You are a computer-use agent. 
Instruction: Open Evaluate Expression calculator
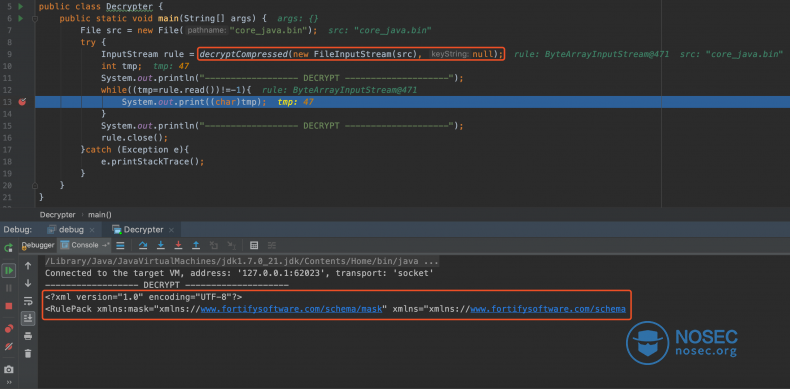click(x=254, y=245)
